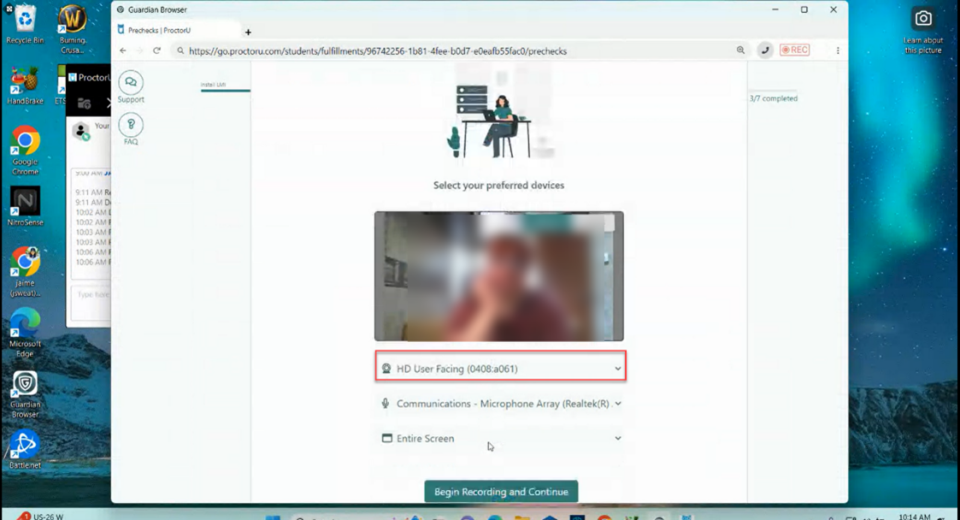Click the zoom magnifier in address bar
960x520 pixels.
tap(740, 50)
